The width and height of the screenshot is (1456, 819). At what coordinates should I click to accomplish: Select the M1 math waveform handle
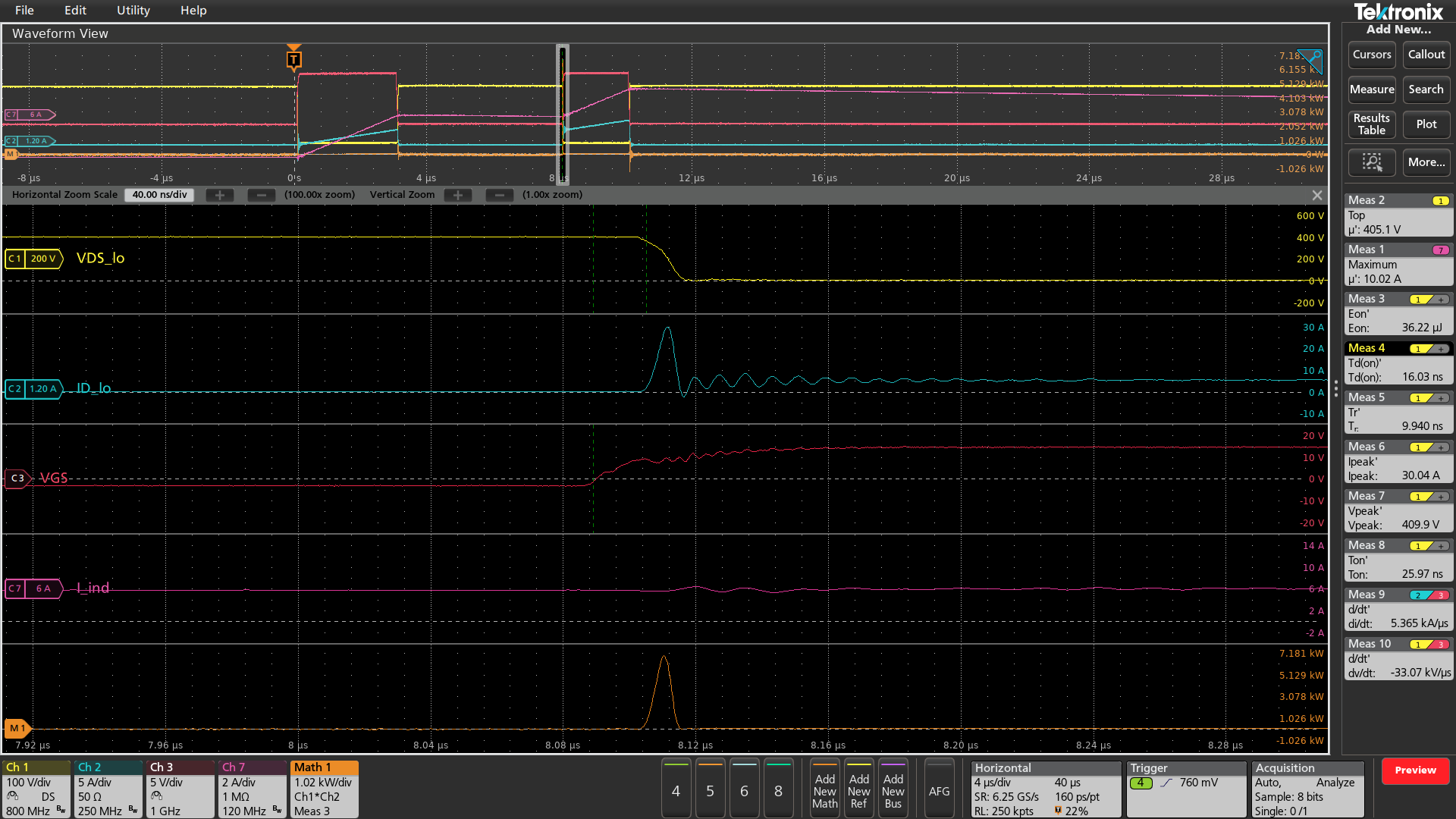[x=17, y=728]
